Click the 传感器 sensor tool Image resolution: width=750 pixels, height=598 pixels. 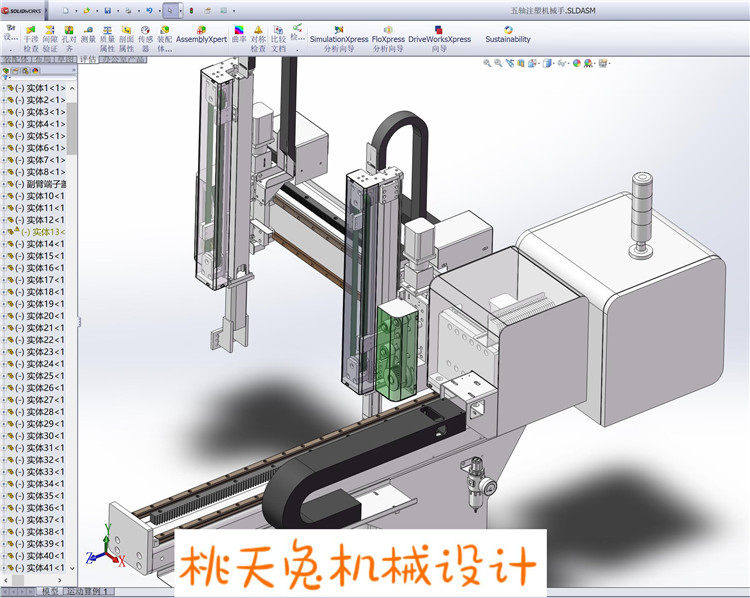[x=145, y=38]
